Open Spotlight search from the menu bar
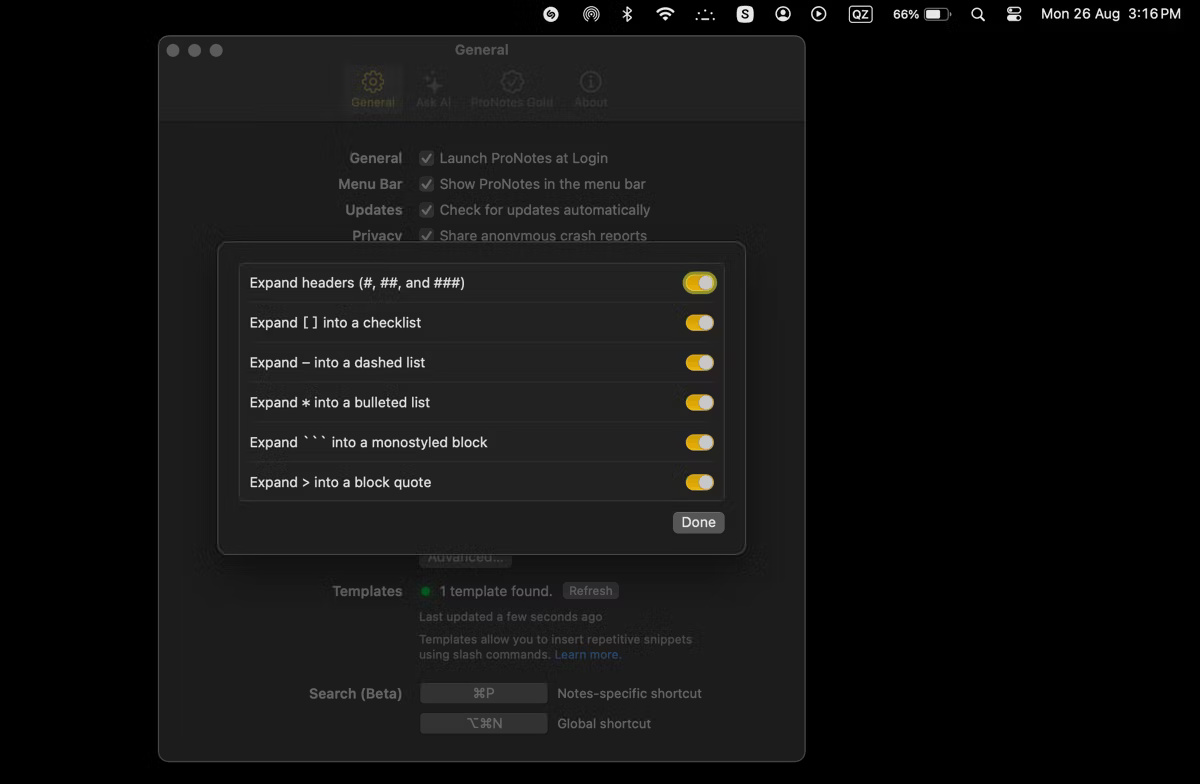The image size is (1200, 784). 977,14
